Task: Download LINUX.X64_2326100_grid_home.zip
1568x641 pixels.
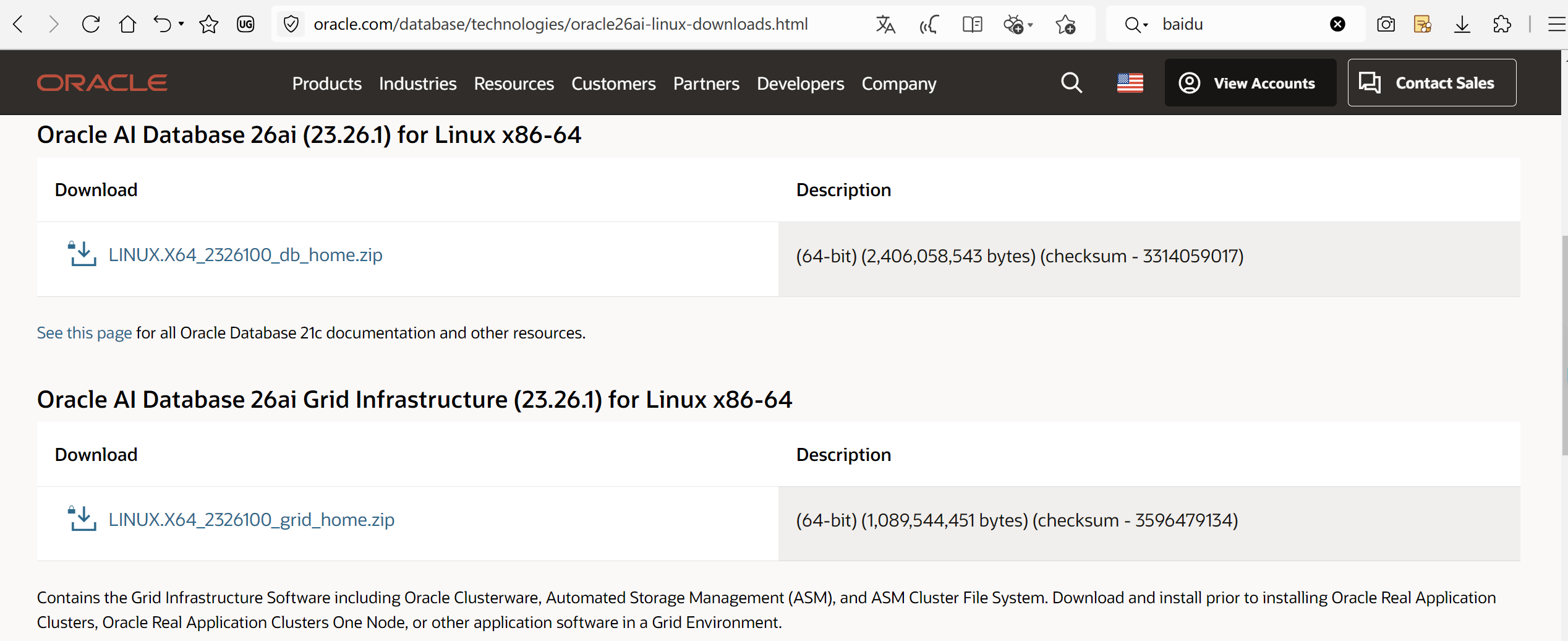Action: pyautogui.click(x=251, y=520)
